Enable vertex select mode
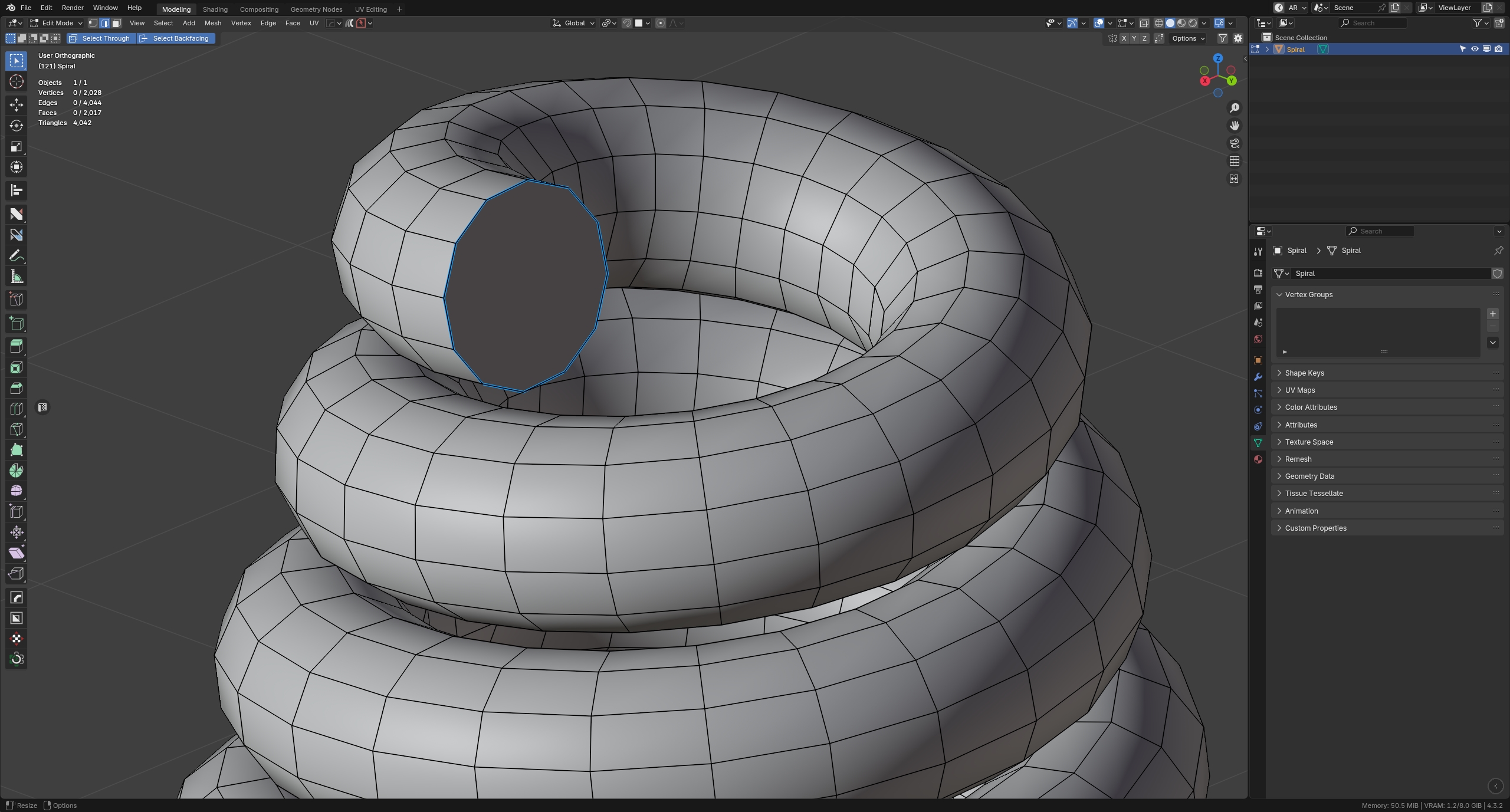This screenshot has width=1510, height=812. (x=93, y=23)
